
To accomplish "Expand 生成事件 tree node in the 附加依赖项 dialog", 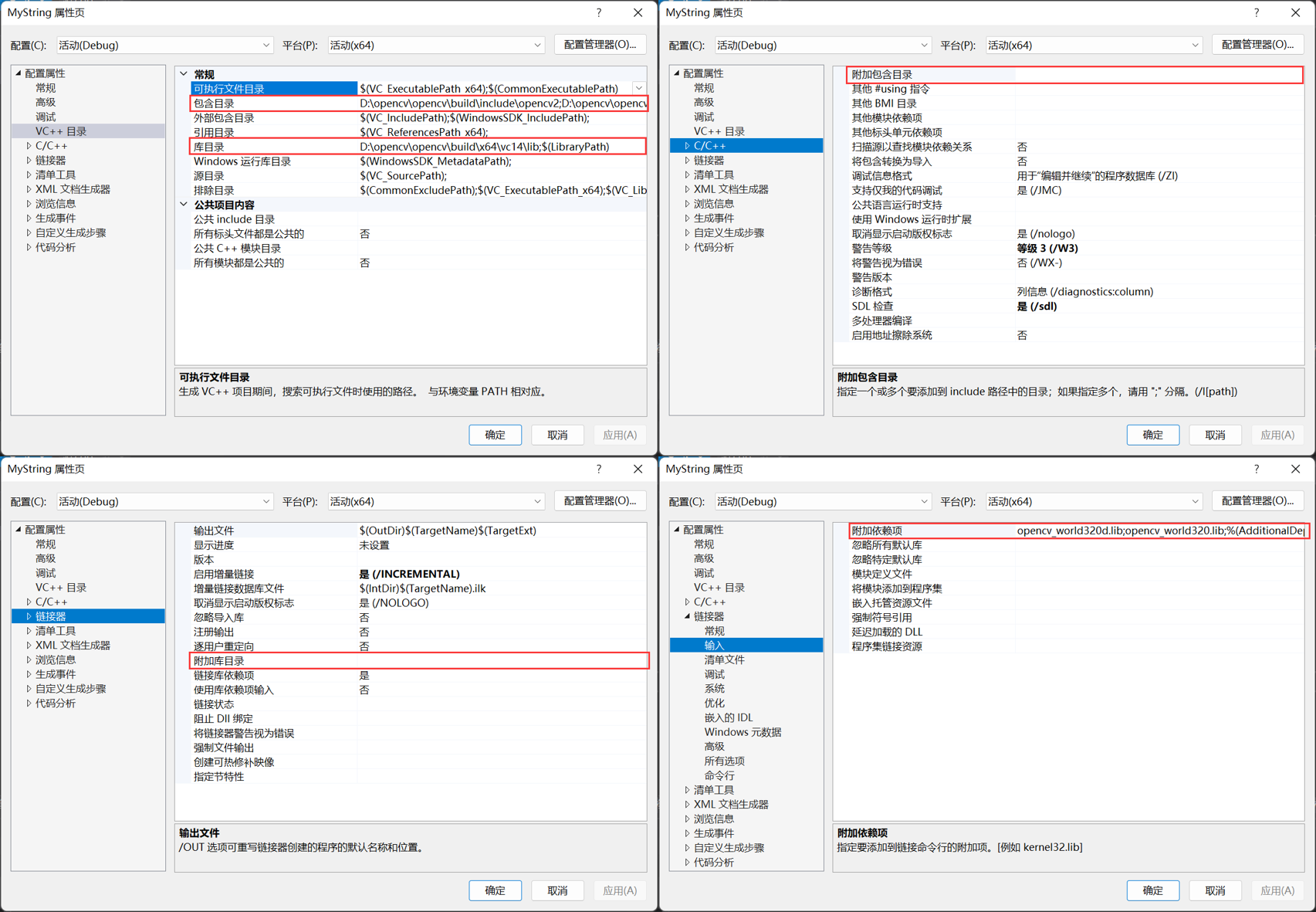I will [x=687, y=833].
